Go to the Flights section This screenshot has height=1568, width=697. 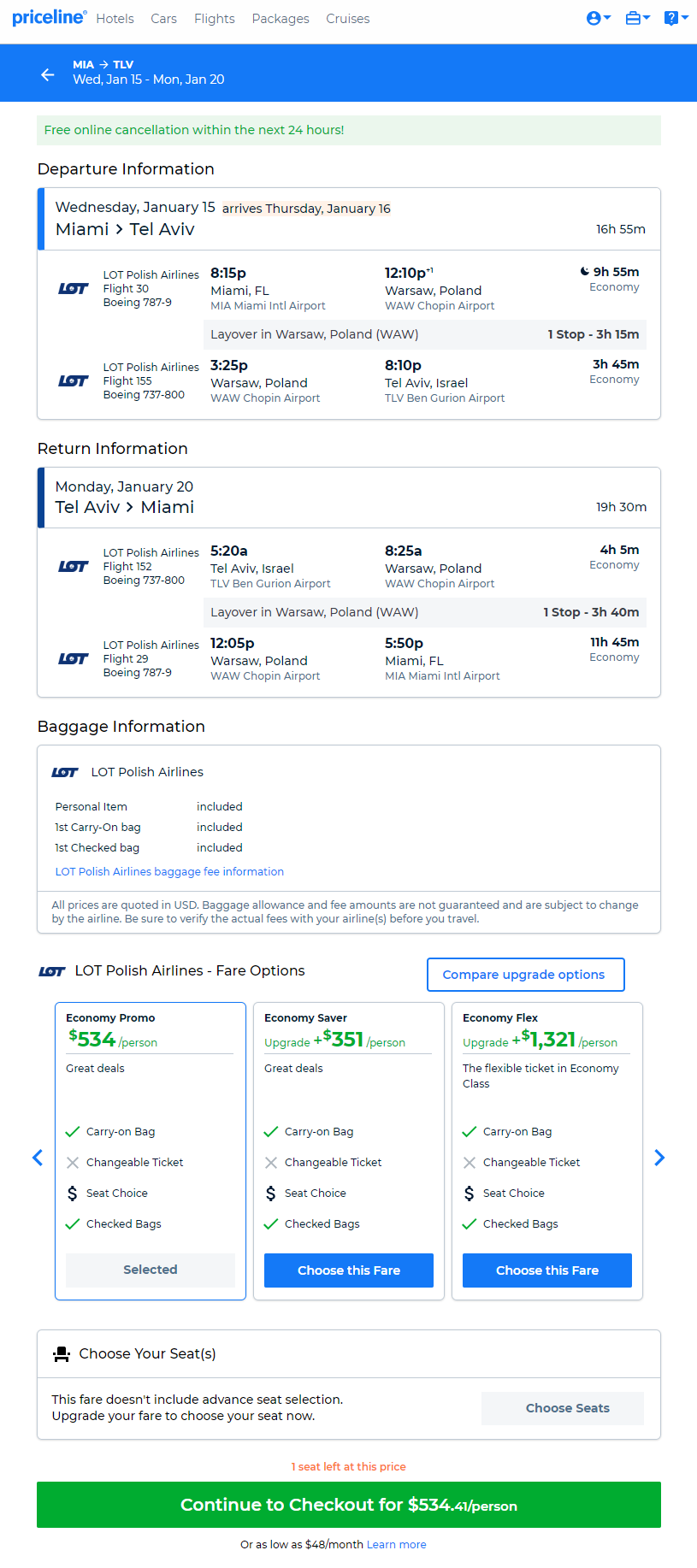(x=215, y=19)
